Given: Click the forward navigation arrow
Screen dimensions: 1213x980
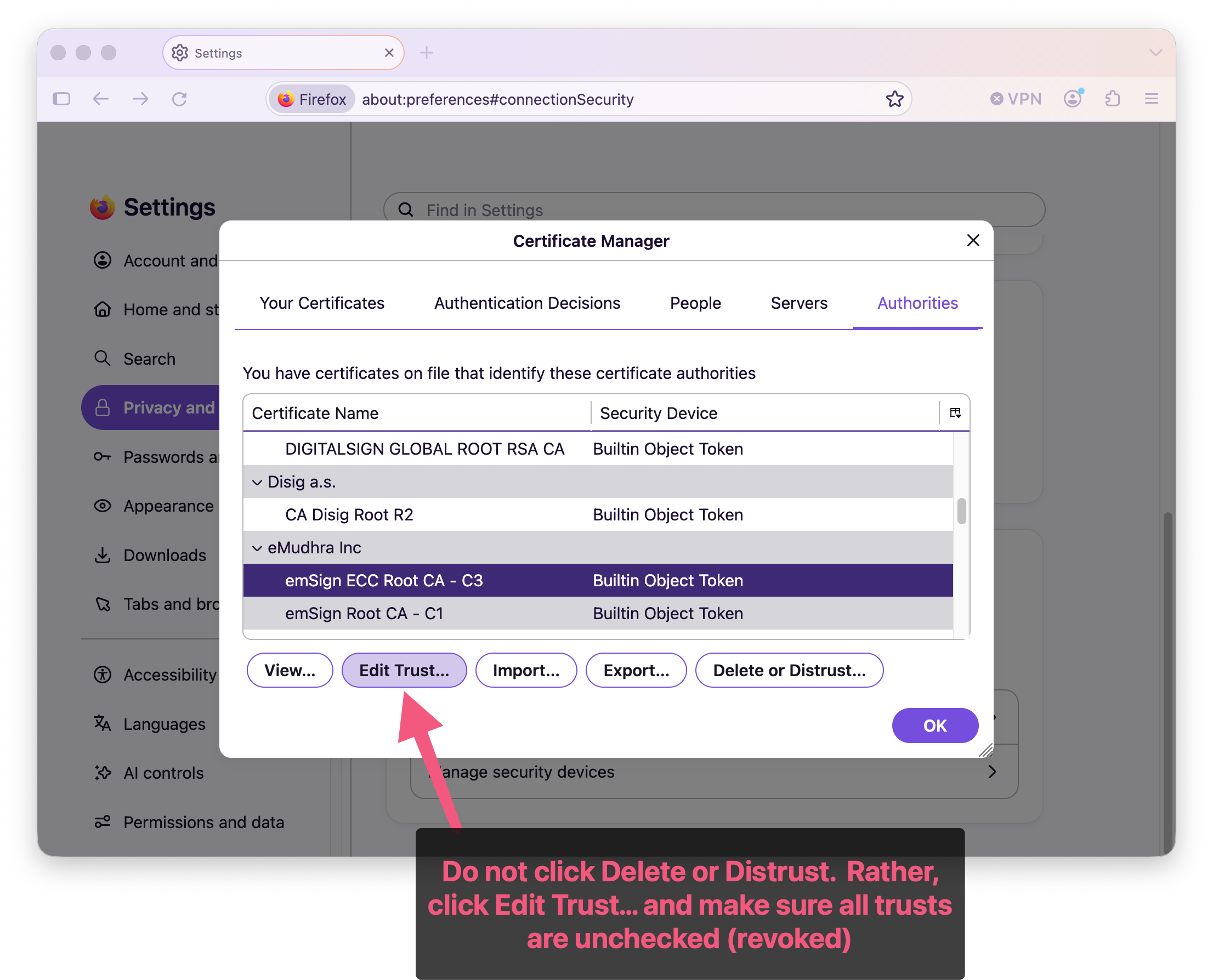Looking at the screenshot, I should 140,99.
